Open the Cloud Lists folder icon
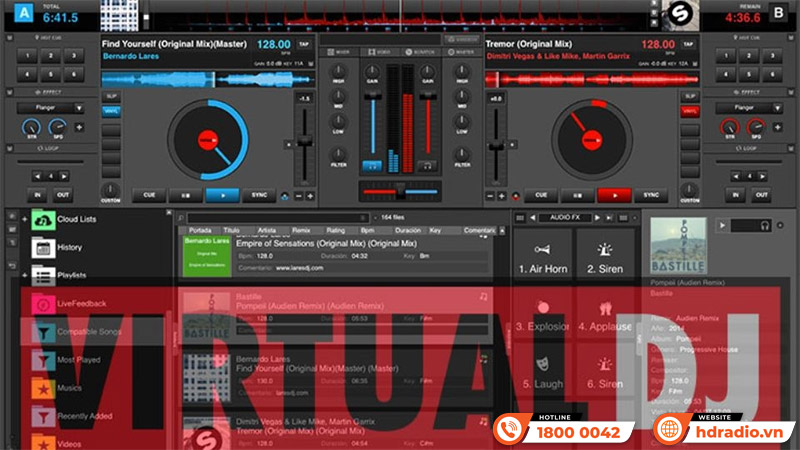Screen dimensions: 800x450 click(x=43, y=220)
